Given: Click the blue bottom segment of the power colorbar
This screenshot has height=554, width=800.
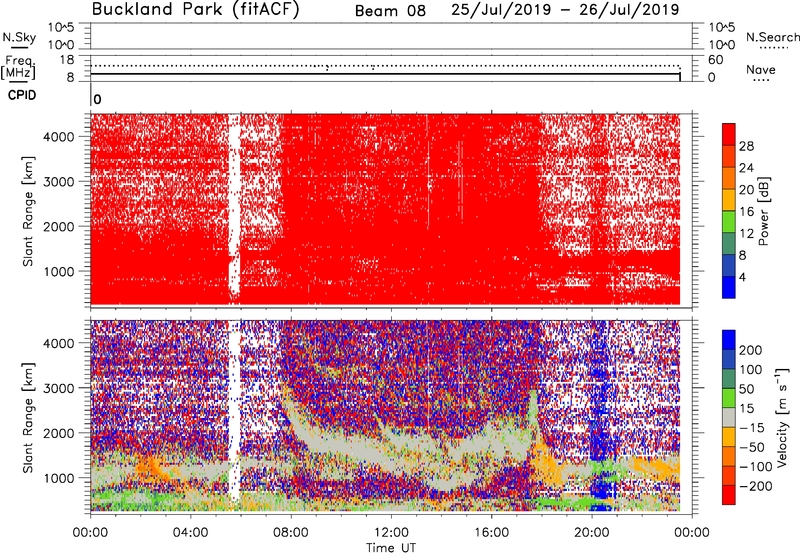Looking at the screenshot, I should click(729, 287).
